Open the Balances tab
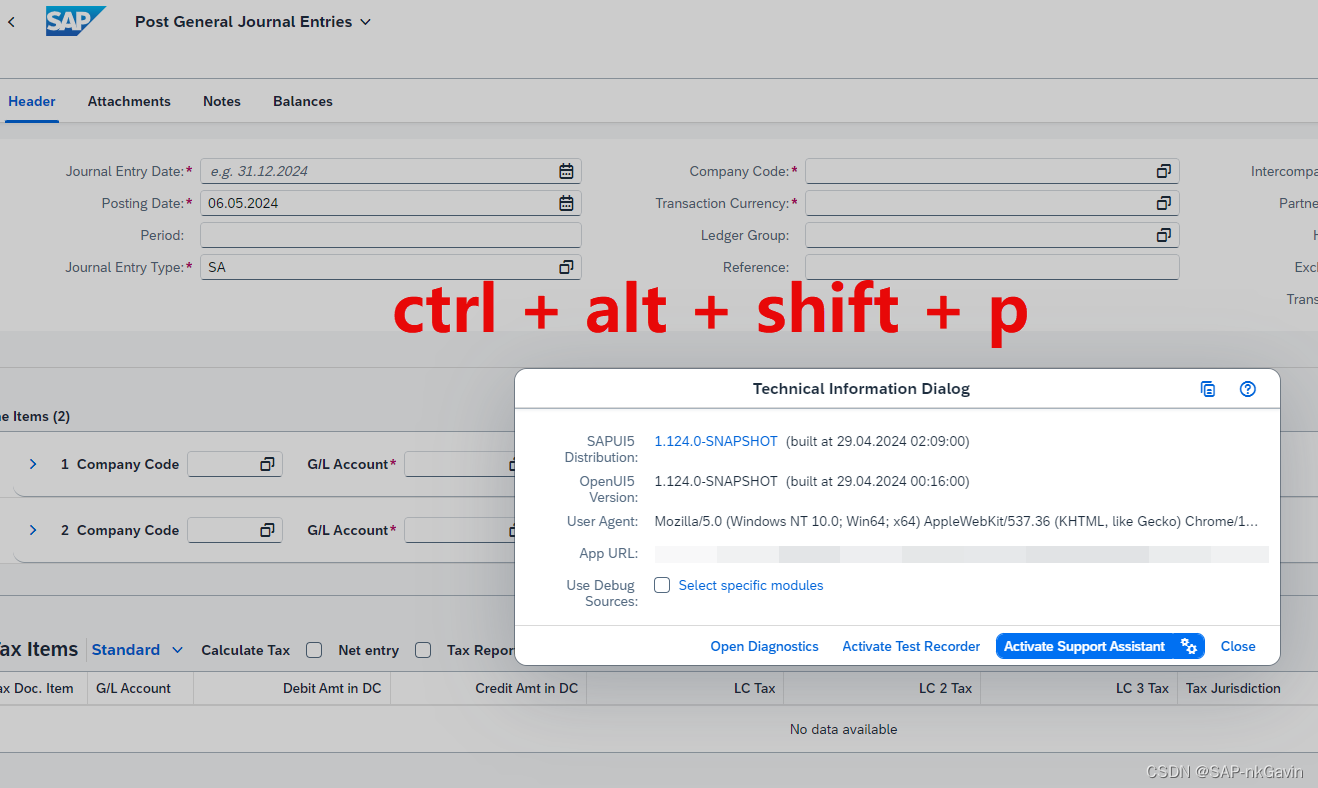1318x788 pixels. coord(302,101)
